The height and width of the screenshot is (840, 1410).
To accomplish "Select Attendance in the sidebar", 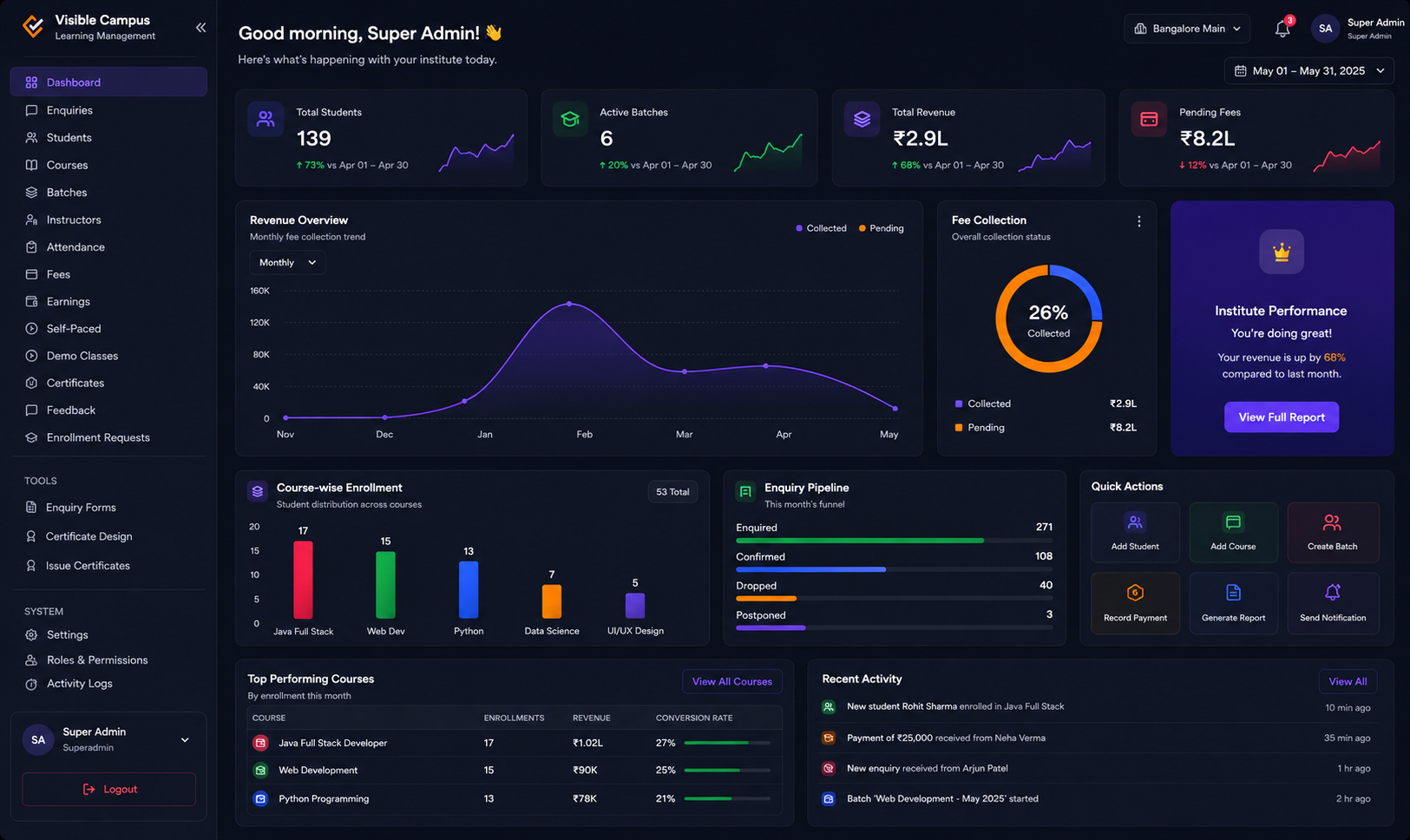I will [108, 246].
